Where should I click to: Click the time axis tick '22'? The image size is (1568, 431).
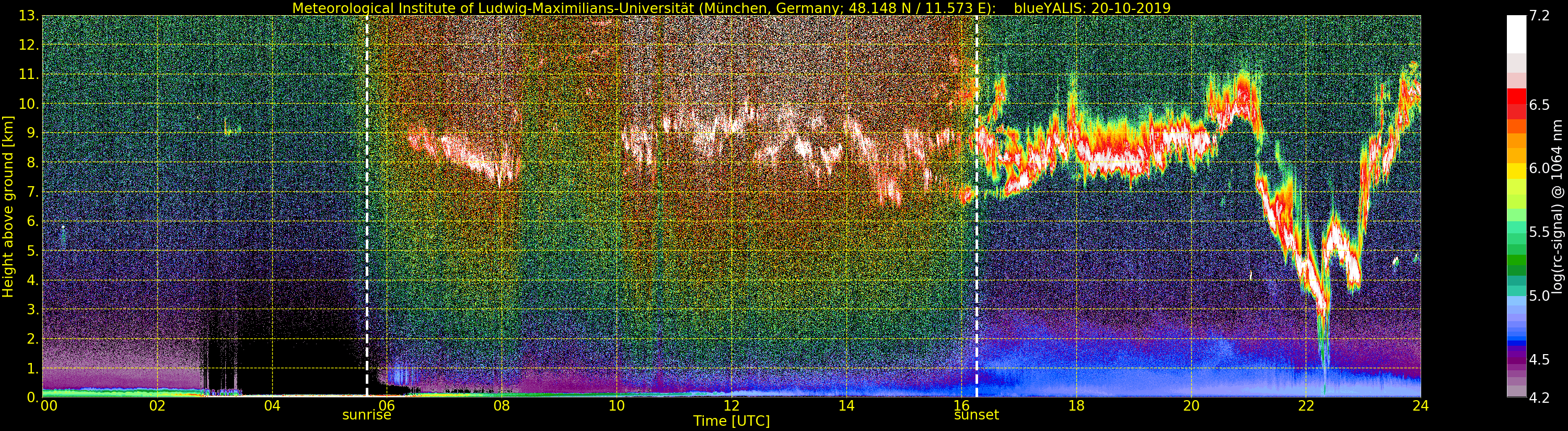pos(1306,405)
